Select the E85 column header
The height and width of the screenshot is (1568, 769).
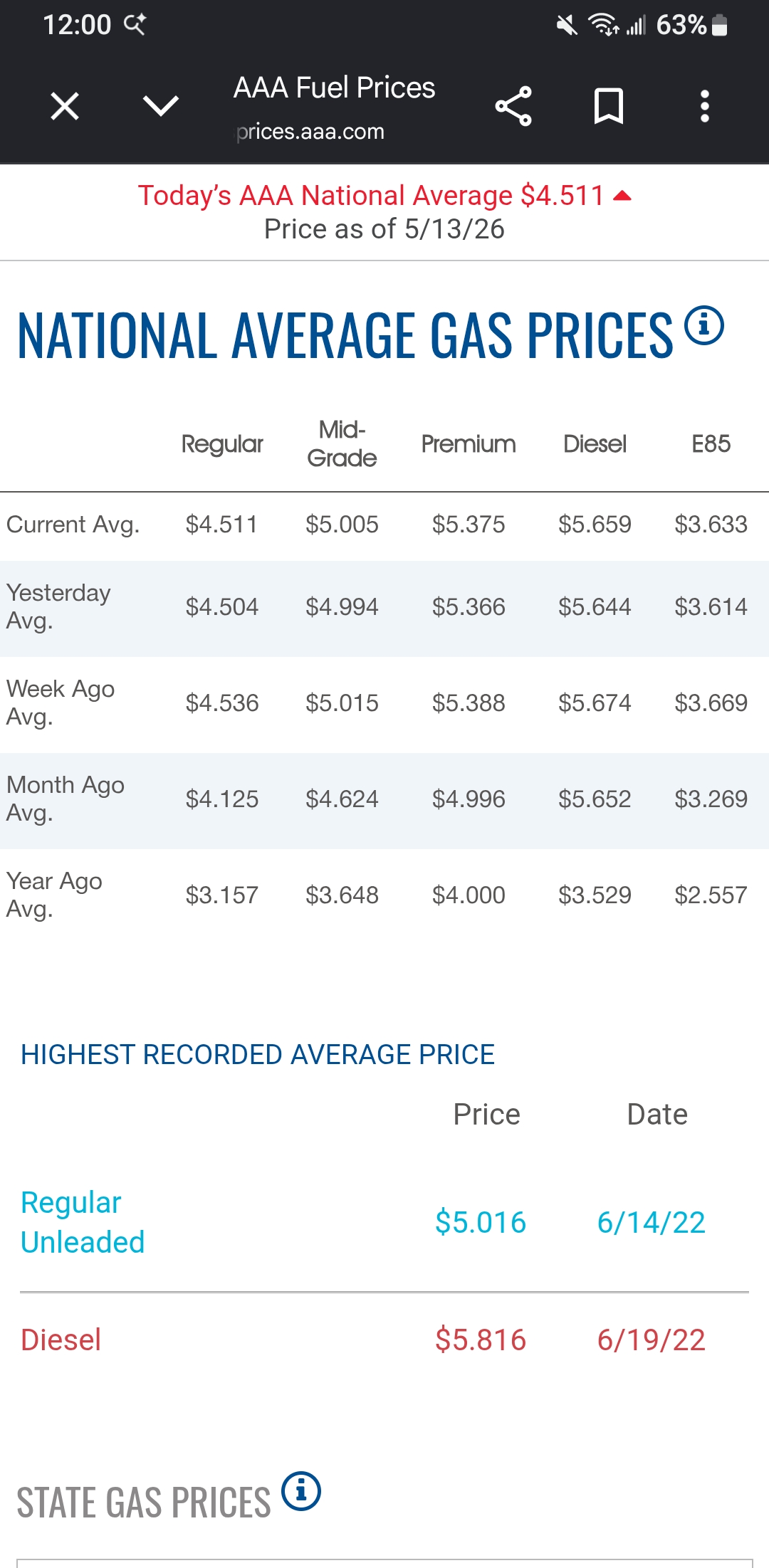point(711,444)
